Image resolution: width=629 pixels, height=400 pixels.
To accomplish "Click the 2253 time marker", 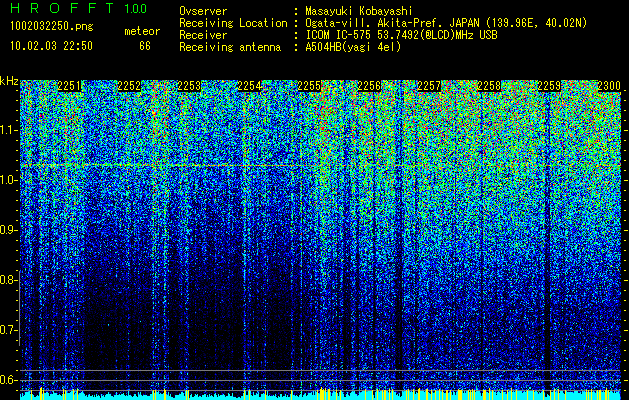I will (189, 86).
